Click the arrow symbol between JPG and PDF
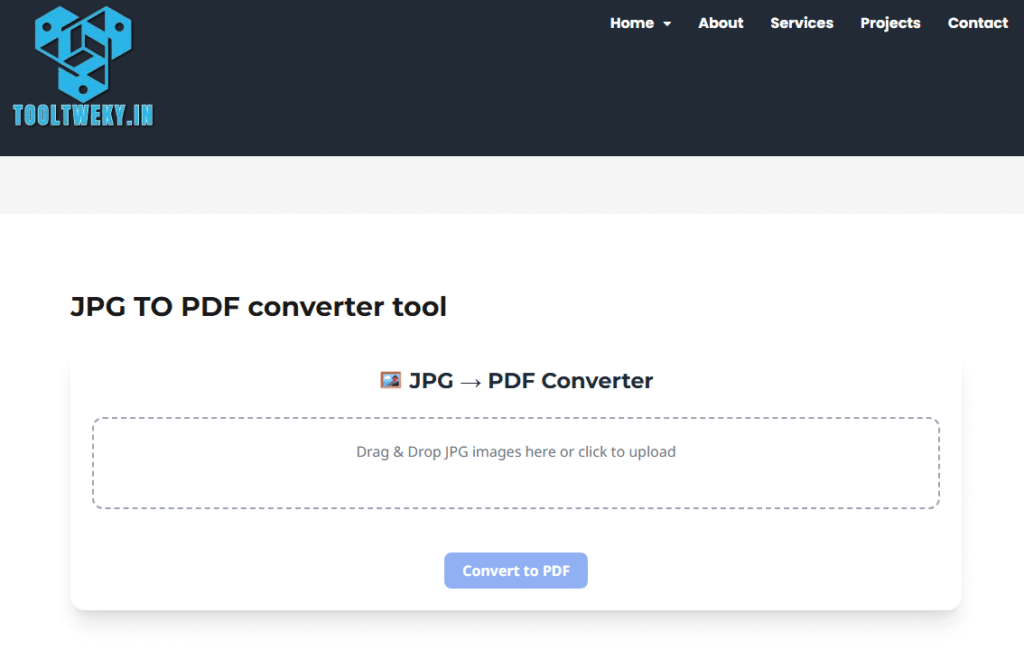 [x=470, y=382]
